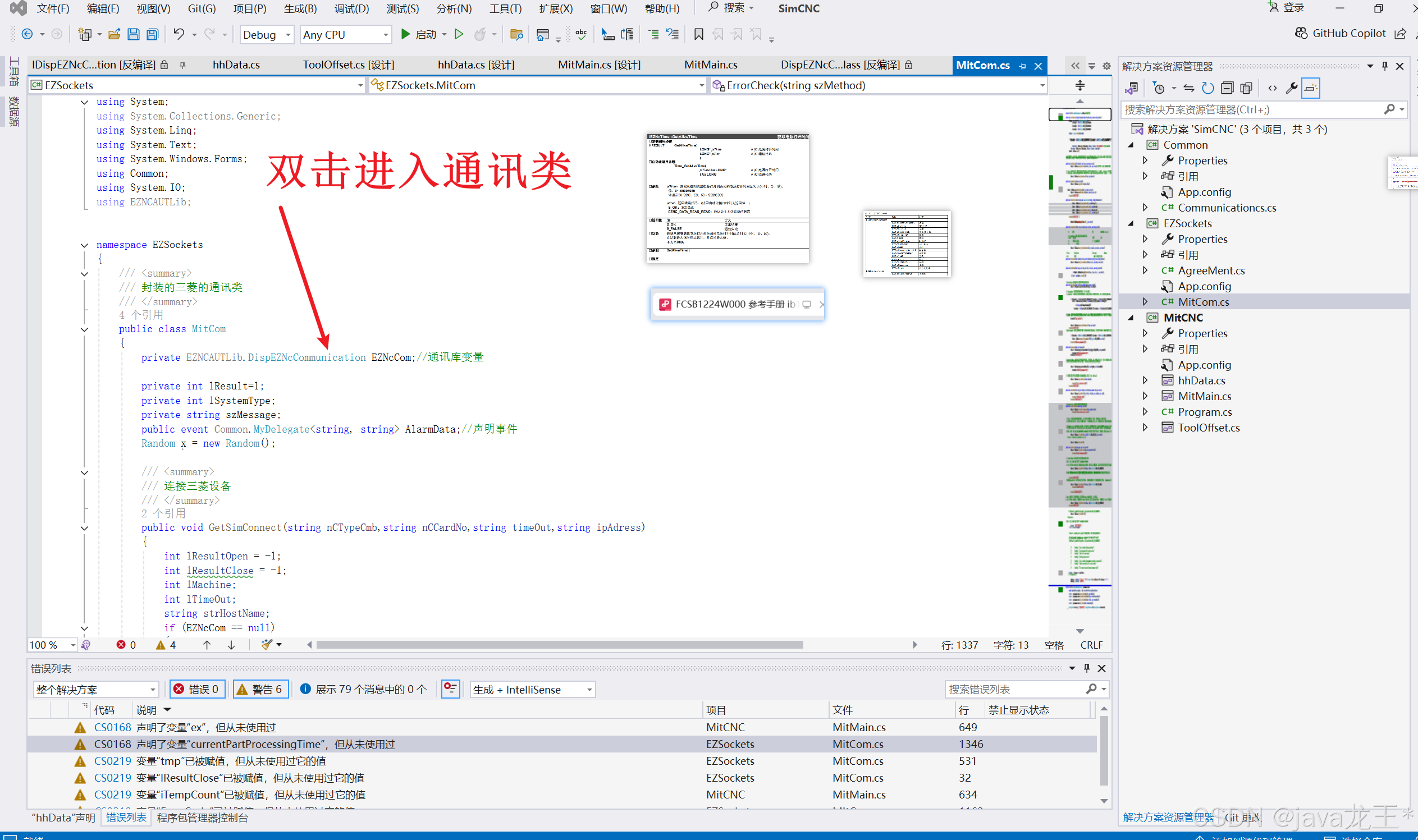Image resolution: width=1418 pixels, height=840 pixels.
Task: Switch to 程序包管理器控制台 panel tab
Action: 202,818
